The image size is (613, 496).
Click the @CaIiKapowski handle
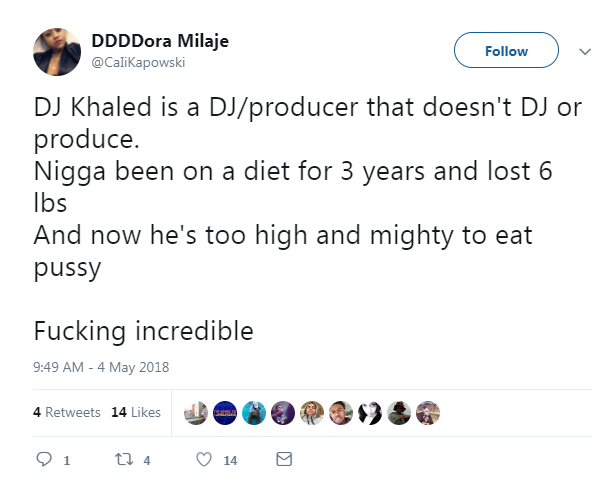pyautogui.click(x=138, y=62)
